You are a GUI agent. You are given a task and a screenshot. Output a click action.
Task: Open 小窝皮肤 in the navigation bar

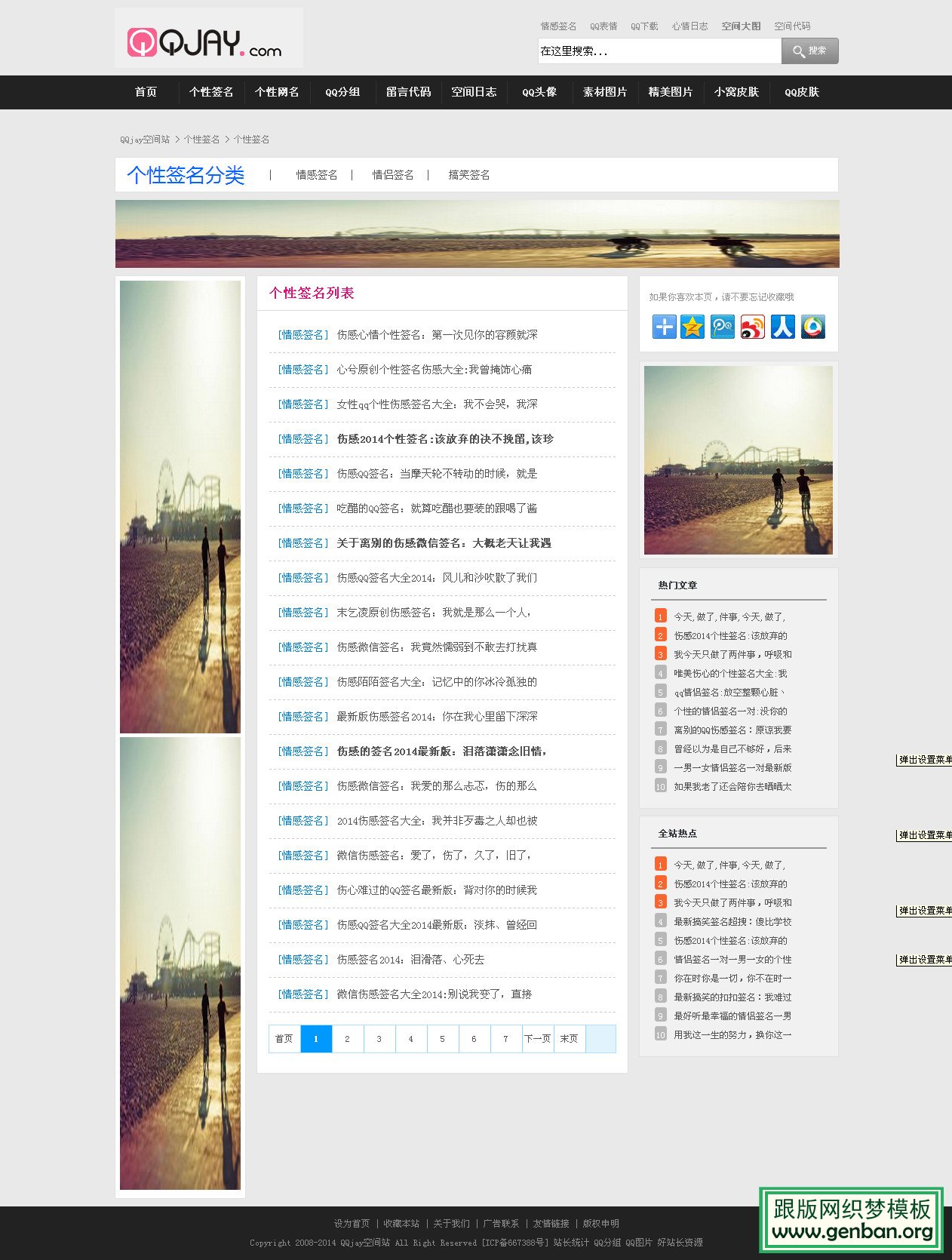pos(736,92)
